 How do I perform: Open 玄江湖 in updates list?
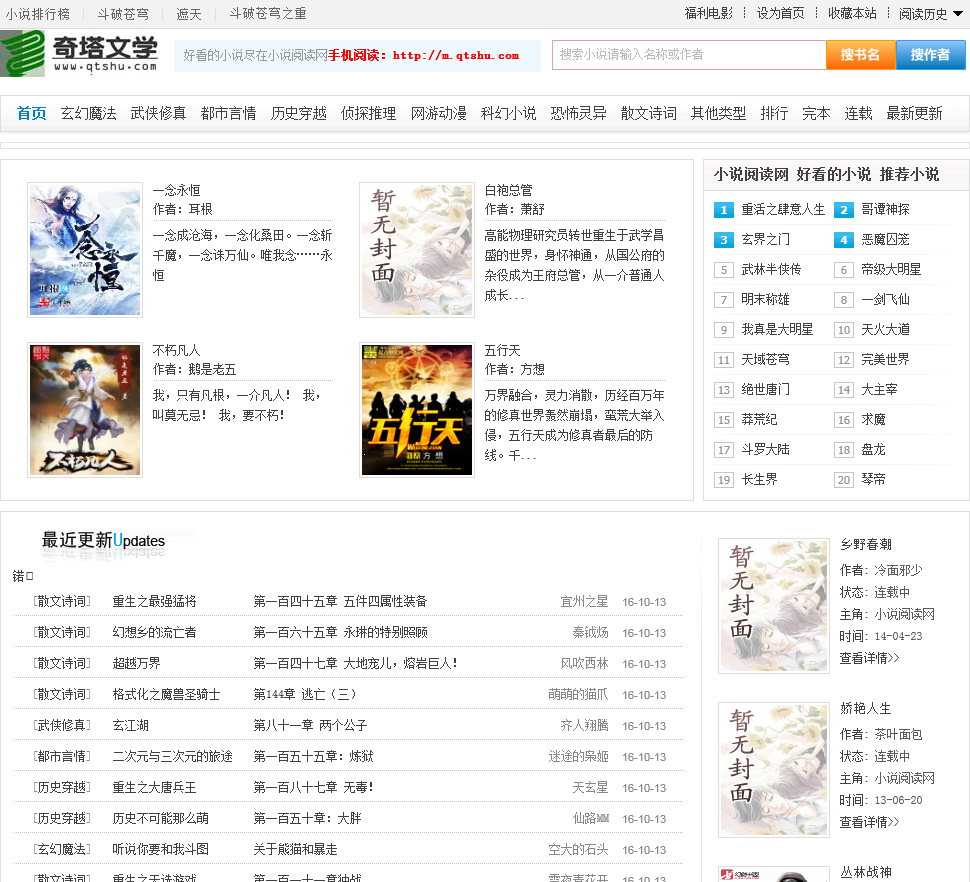(x=131, y=725)
